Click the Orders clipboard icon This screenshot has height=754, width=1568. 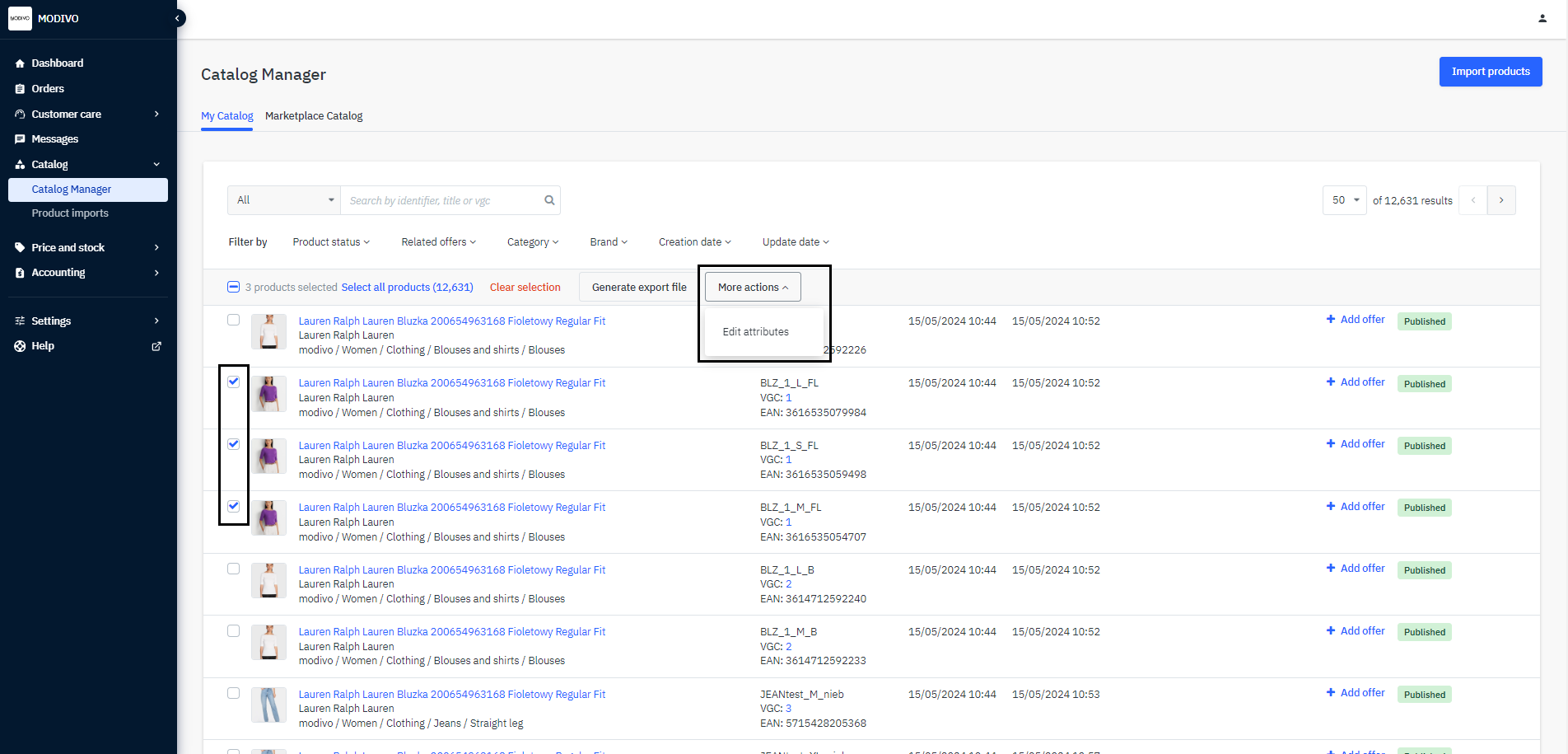point(20,89)
